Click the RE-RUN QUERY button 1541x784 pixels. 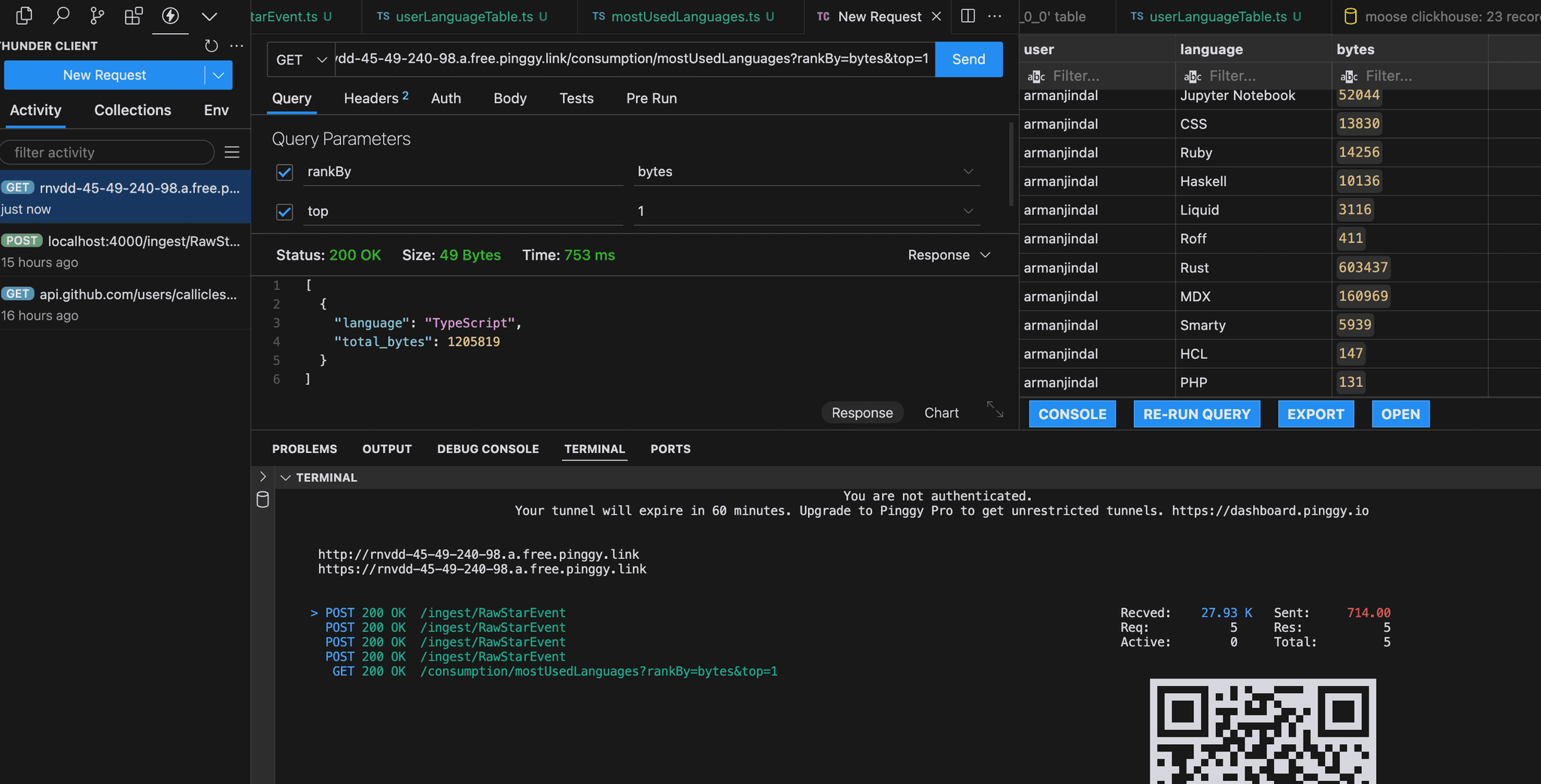pyautogui.click(x=1196, y=415)
